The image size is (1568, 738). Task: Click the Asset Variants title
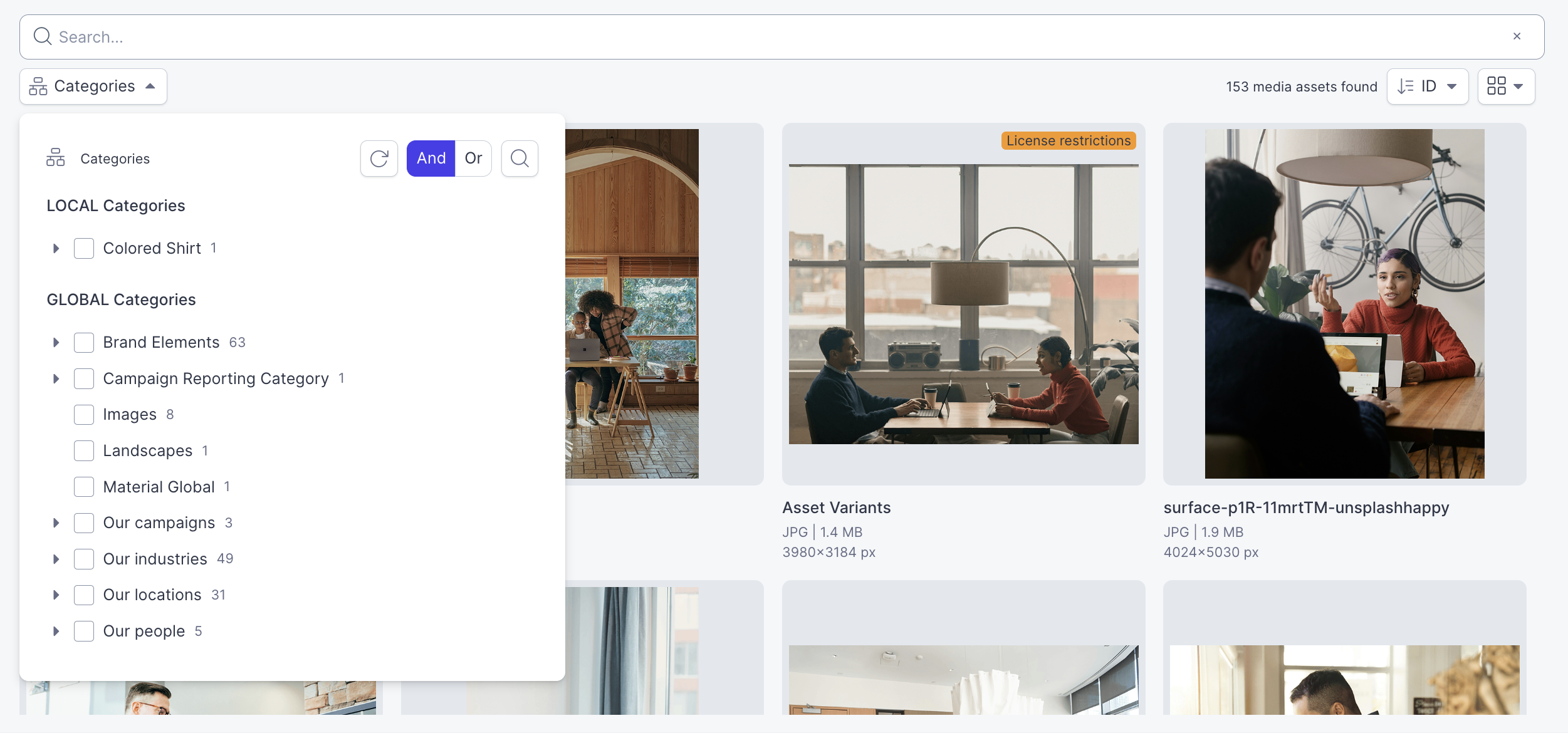(x=837, y=507)
